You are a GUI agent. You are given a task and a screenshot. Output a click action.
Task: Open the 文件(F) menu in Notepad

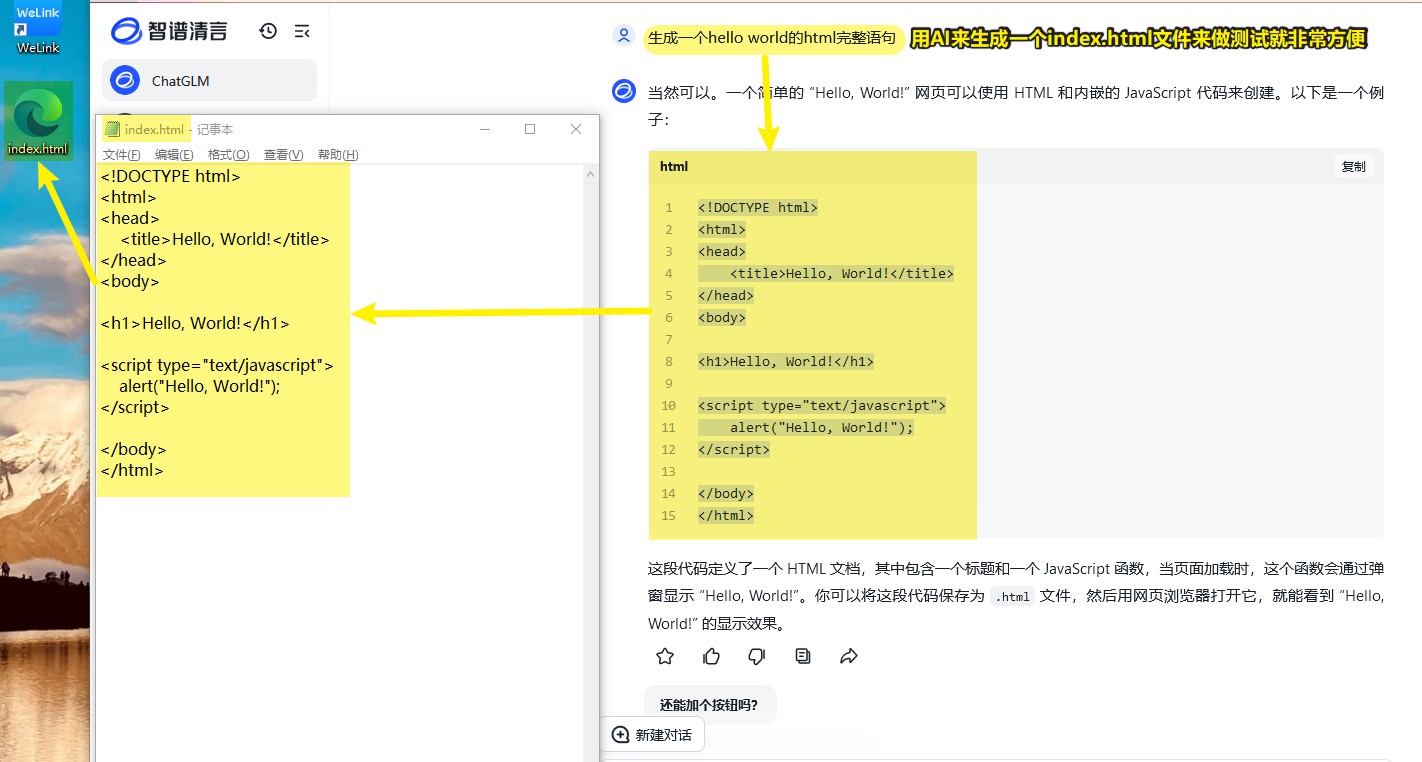click(x=122, y=154)
